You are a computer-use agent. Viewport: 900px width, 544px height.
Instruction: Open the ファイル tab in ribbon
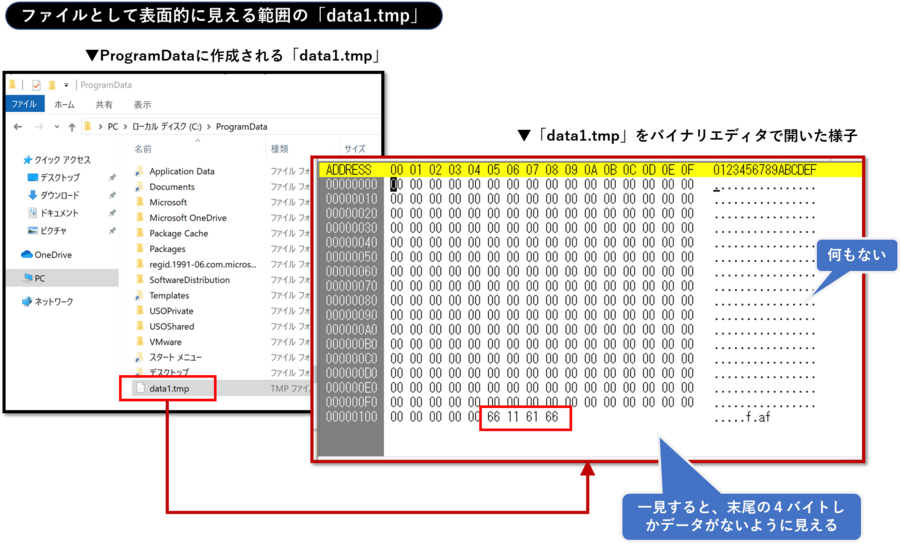(23, 104)
